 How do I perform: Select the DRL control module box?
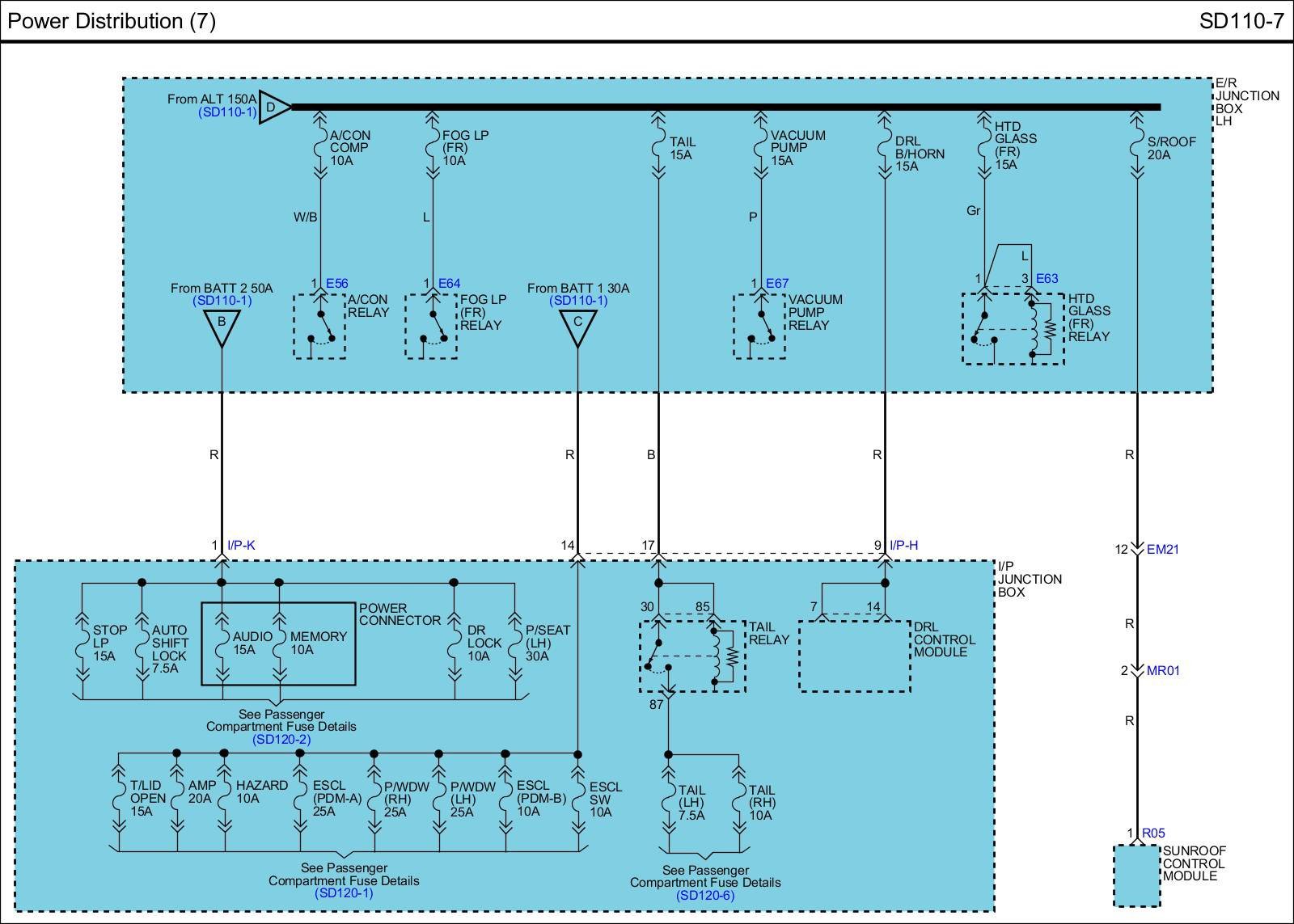[x=855, y=656]
